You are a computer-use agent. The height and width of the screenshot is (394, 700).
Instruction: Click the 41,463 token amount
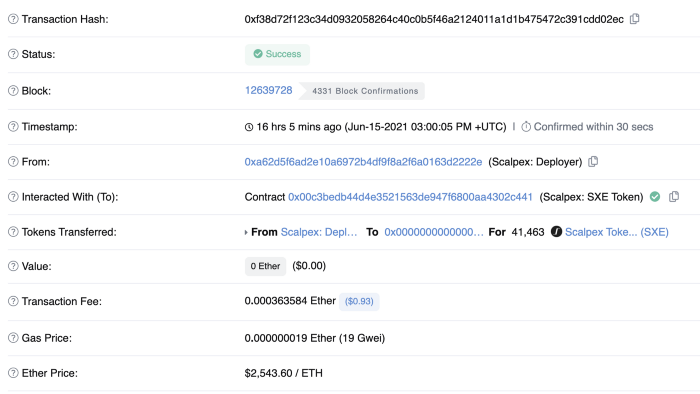528,232
